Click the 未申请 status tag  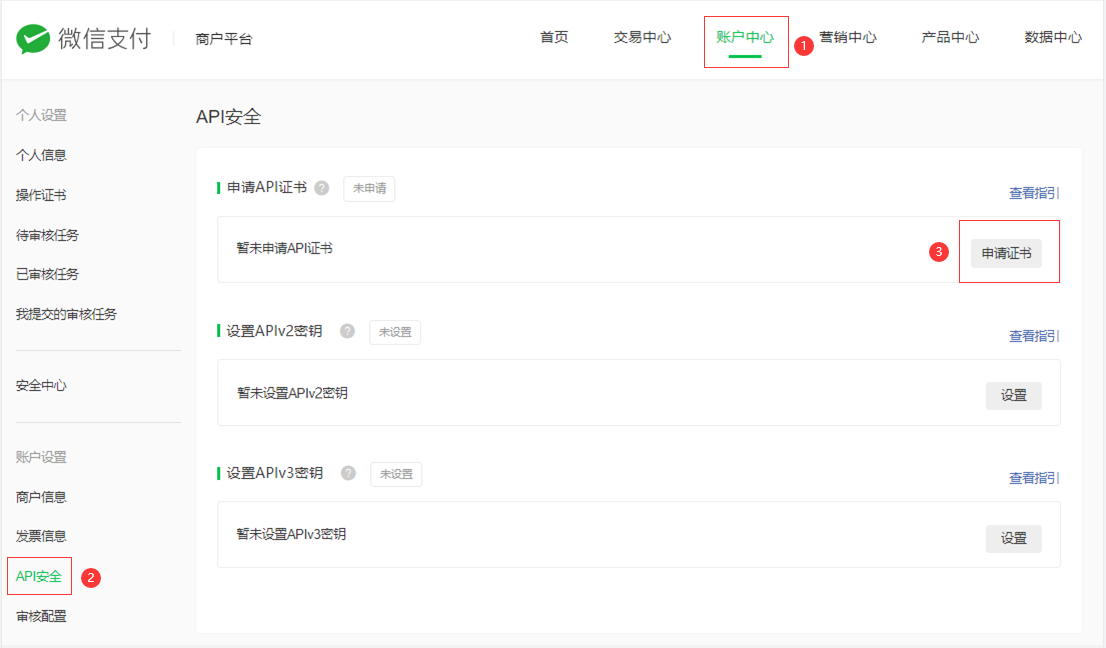tap(369, 188)
